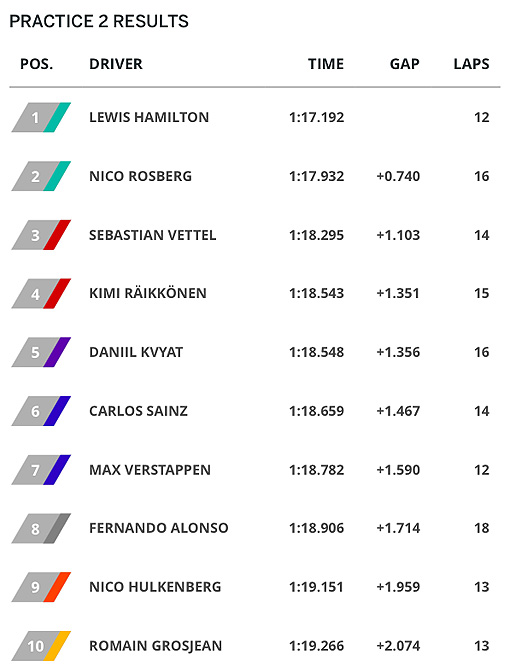Click the grey position 8 badge
The image size is (510, 666).
coord(41,528)
